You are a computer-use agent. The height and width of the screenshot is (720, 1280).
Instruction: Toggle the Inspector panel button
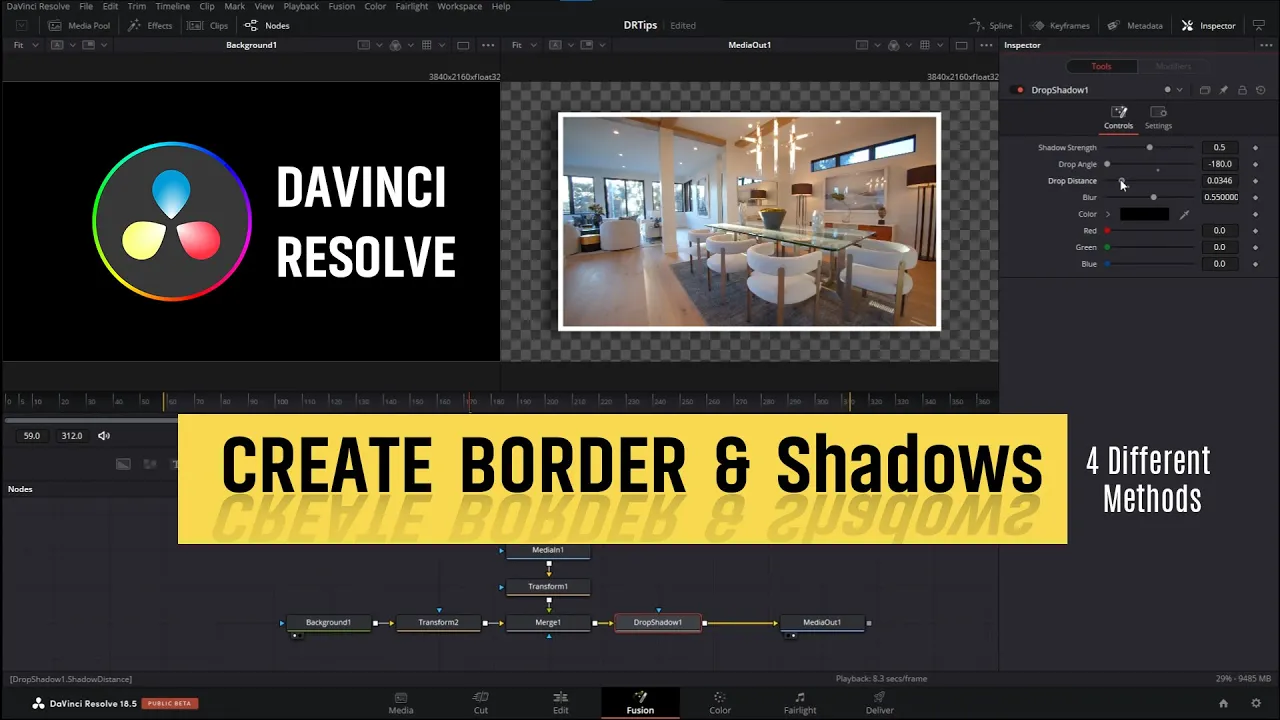click(x=1209, y=25)
